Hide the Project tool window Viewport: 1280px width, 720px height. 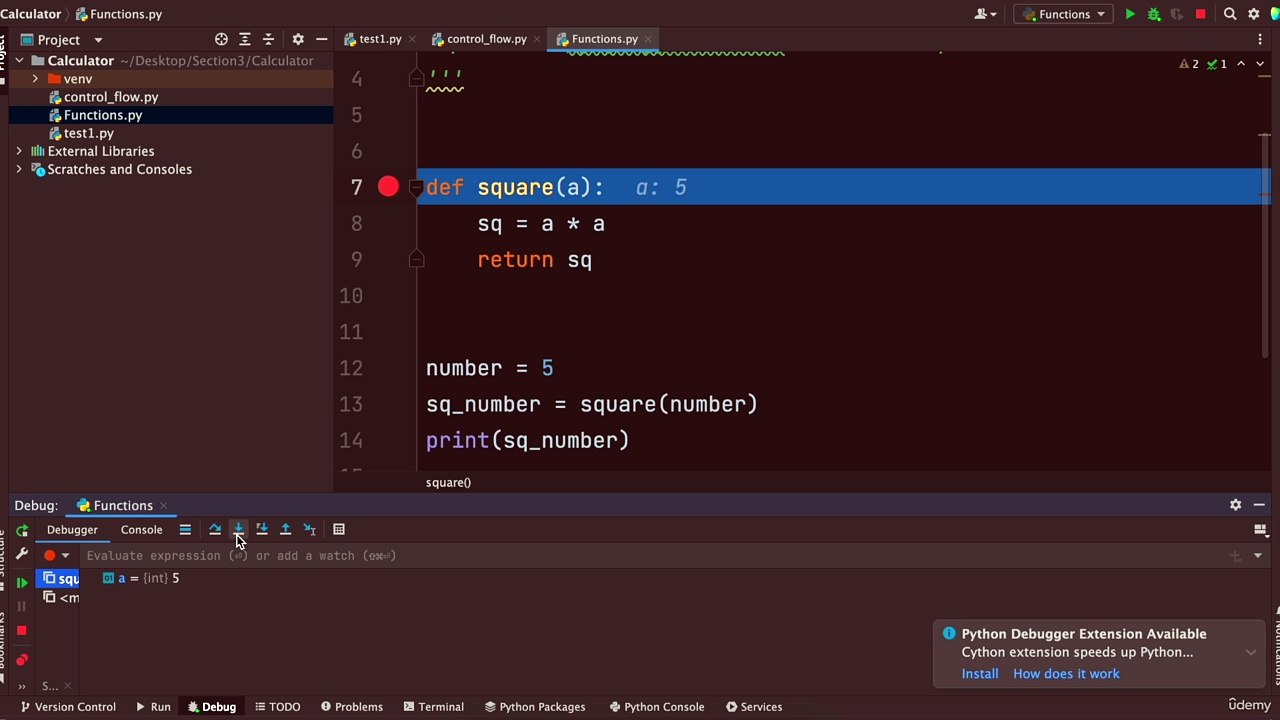click(x=321, y=39)
